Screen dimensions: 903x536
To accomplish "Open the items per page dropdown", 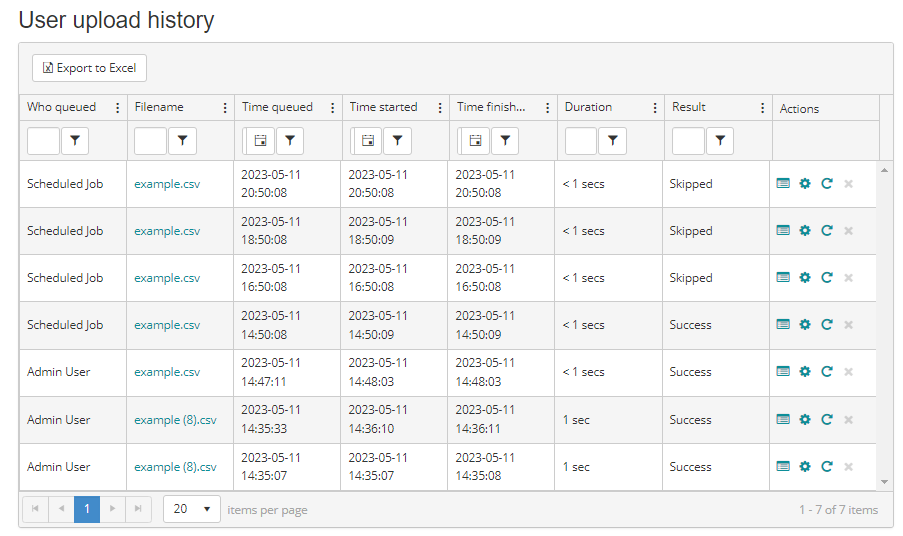I will pyautogui.click(x=192, y=509).
